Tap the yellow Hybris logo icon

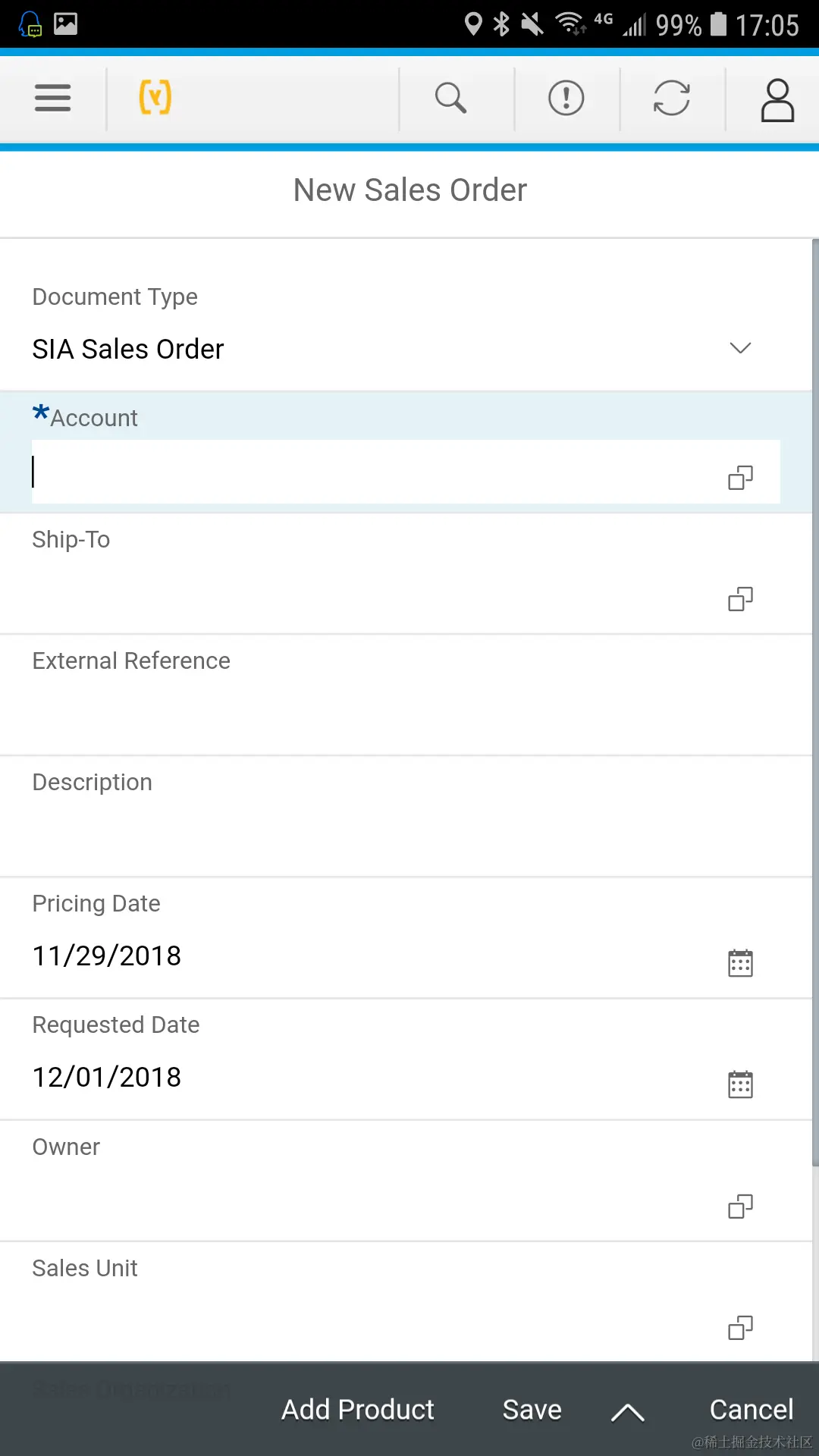tap(155, 98)
